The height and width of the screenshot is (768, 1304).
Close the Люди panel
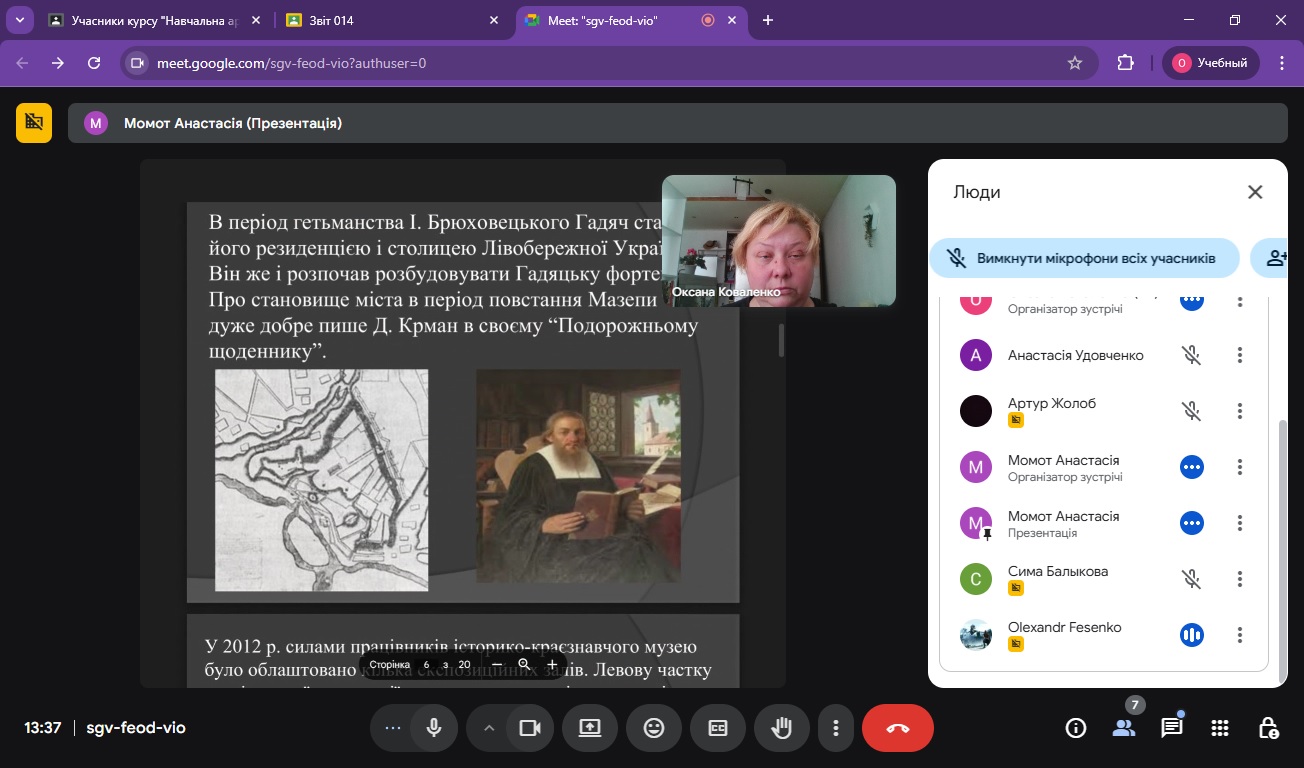1255,192
